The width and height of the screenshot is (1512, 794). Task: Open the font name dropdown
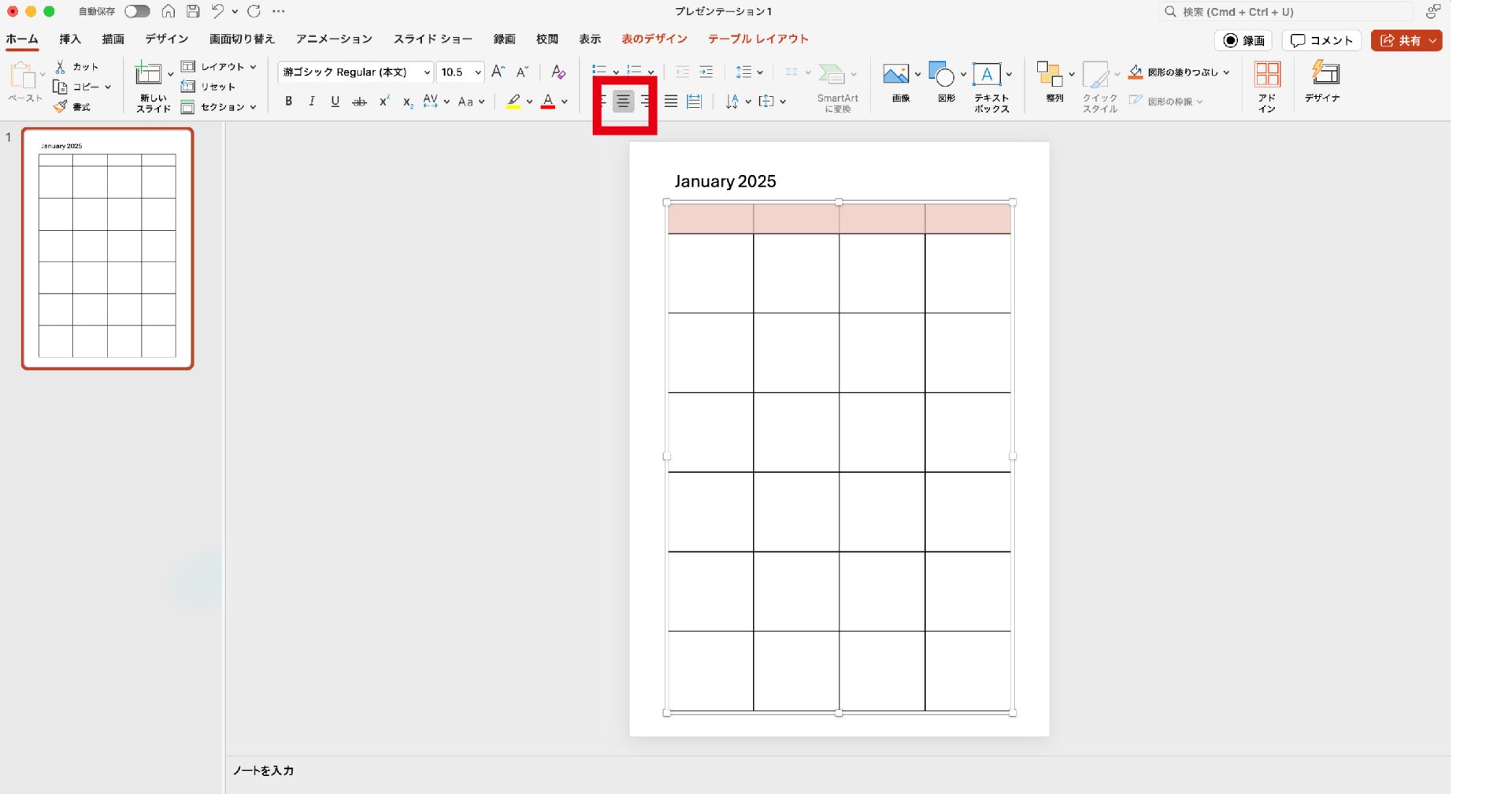427,72
